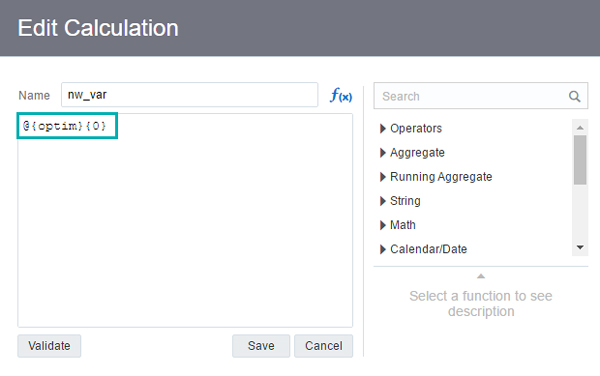
Task: Select the Operators label in function list
Action: click(x=416, y=129)
